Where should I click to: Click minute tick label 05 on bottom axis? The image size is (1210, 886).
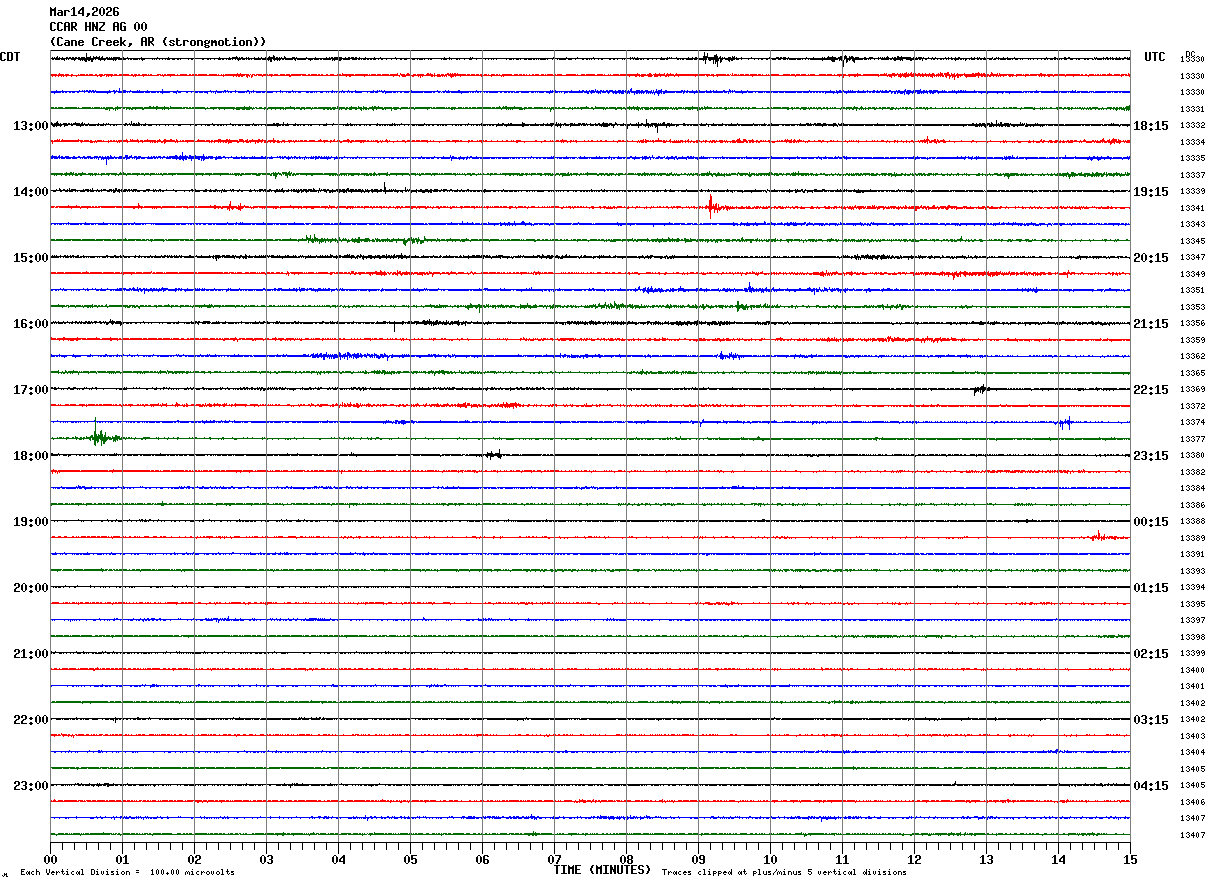[410, 859]
